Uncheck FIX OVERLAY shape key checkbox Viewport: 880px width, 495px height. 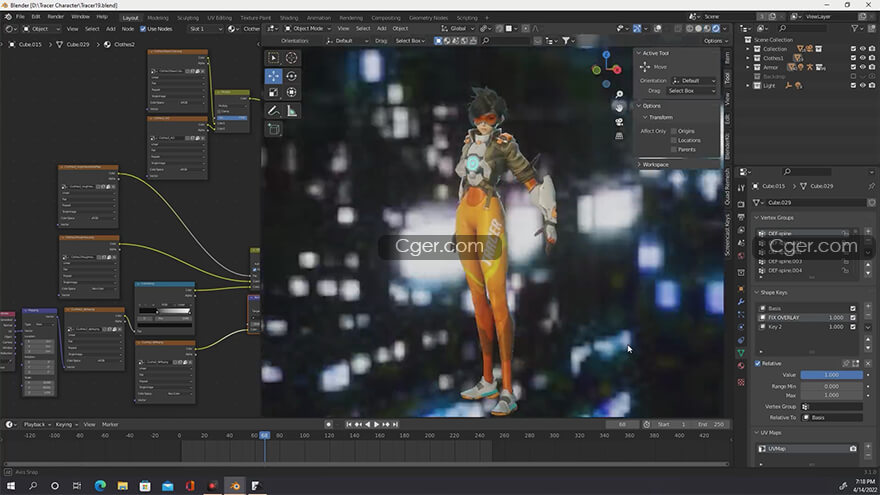click(x=853, y=318)
